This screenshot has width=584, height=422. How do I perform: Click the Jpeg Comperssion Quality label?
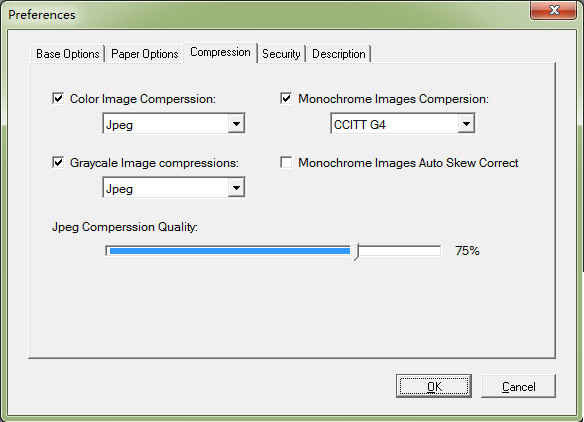125,227
